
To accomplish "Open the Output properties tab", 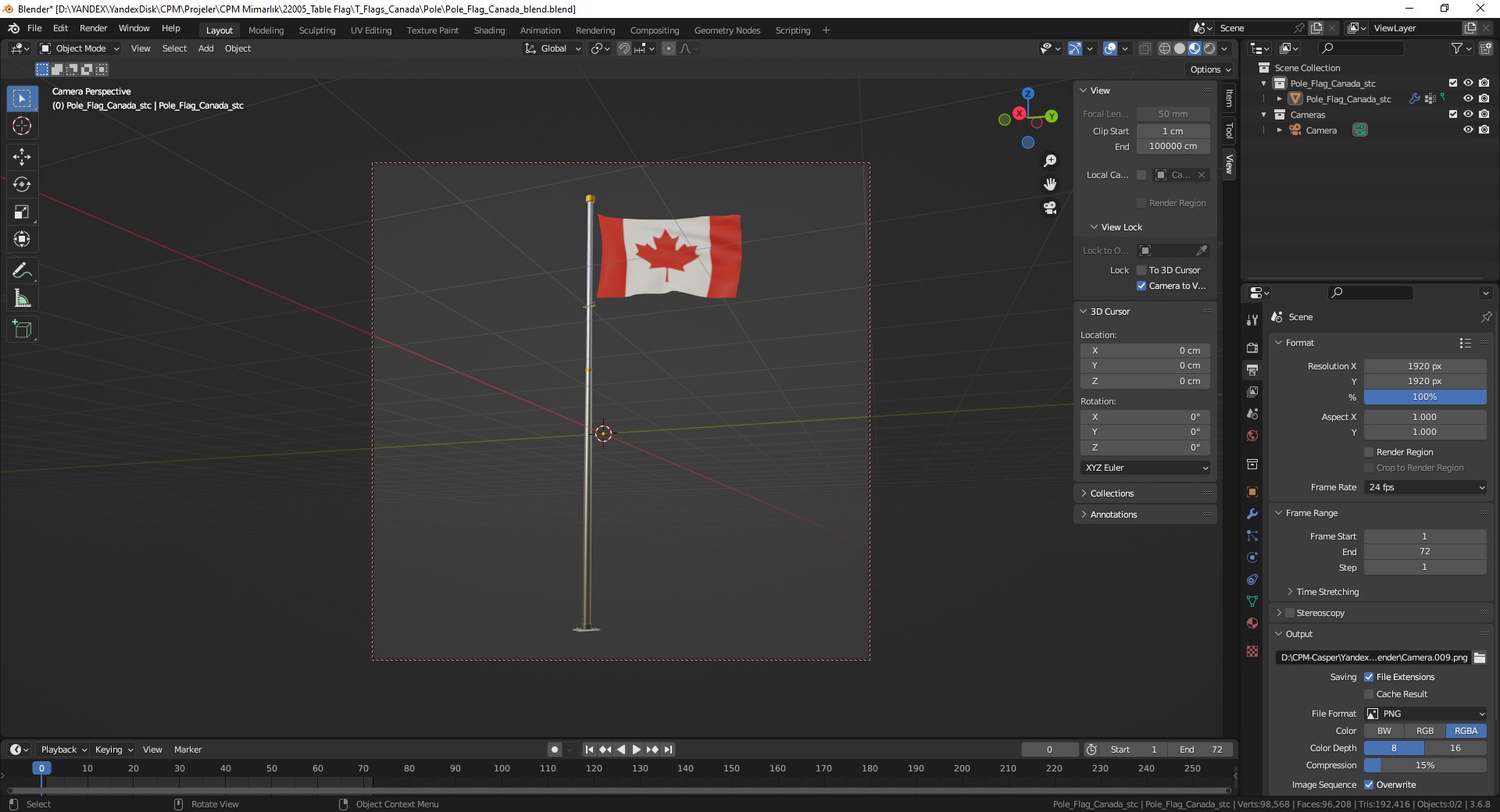I will 1252,370.
